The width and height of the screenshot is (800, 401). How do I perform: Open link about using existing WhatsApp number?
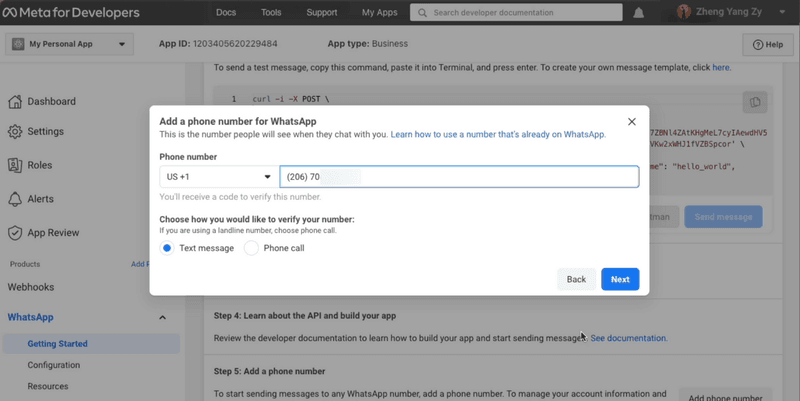pyautogui.click(x=498, y=135)
